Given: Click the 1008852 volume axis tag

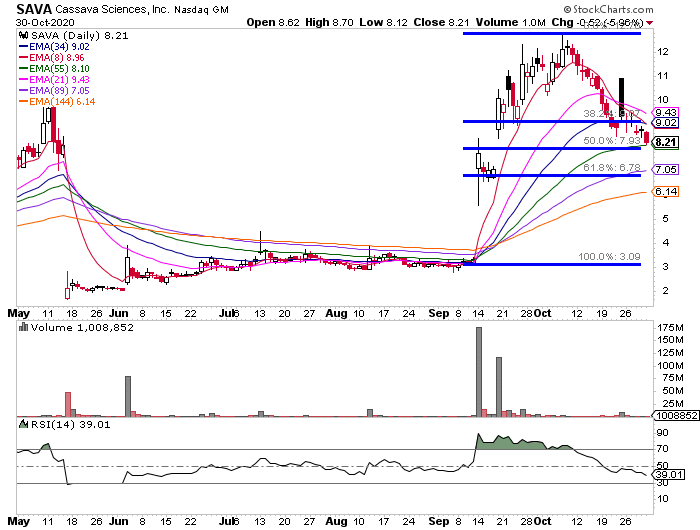Looking at the screenshot, I should (676, 416).
